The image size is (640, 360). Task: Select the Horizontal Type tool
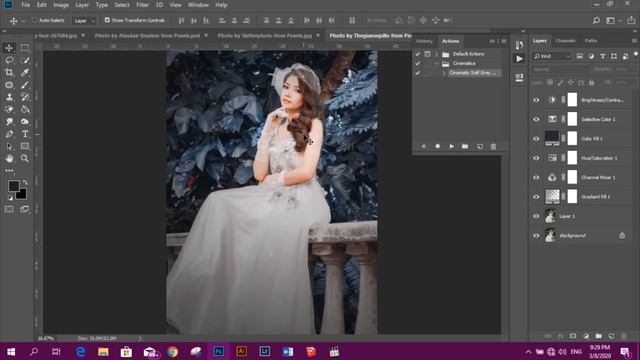(x=25, y=134)
